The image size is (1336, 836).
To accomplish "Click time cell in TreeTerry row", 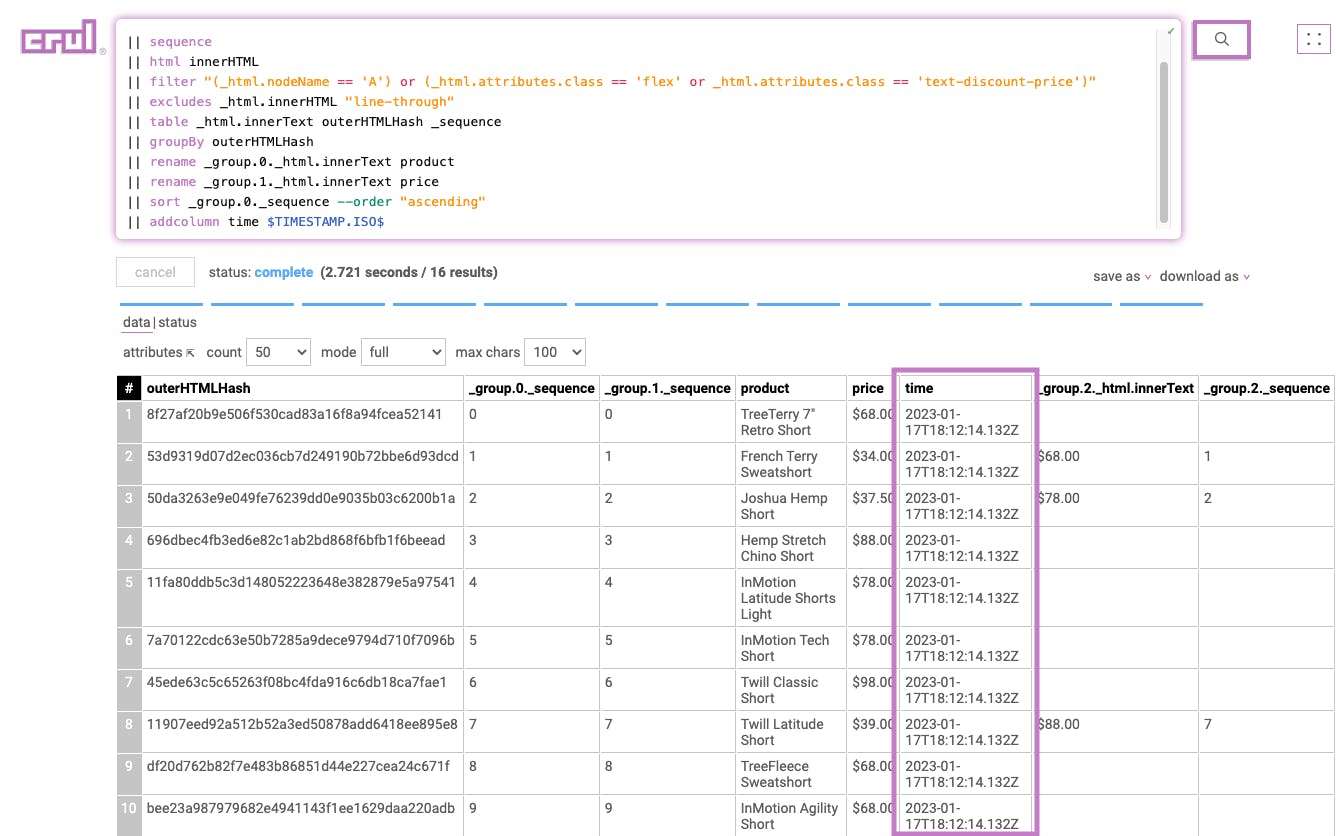I will [x=965, y=422].
